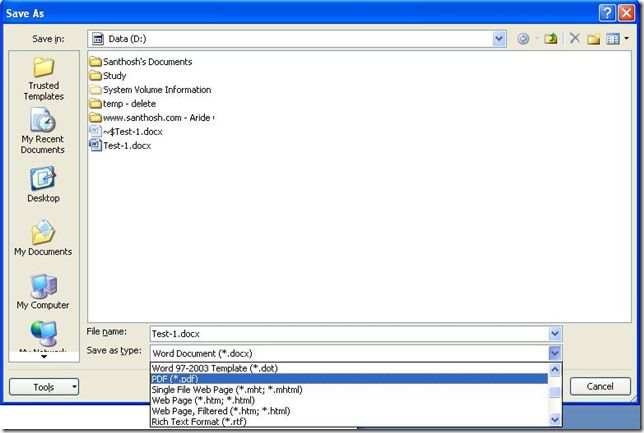Select the ~$Test-1.docx temp file

[126, 131]
